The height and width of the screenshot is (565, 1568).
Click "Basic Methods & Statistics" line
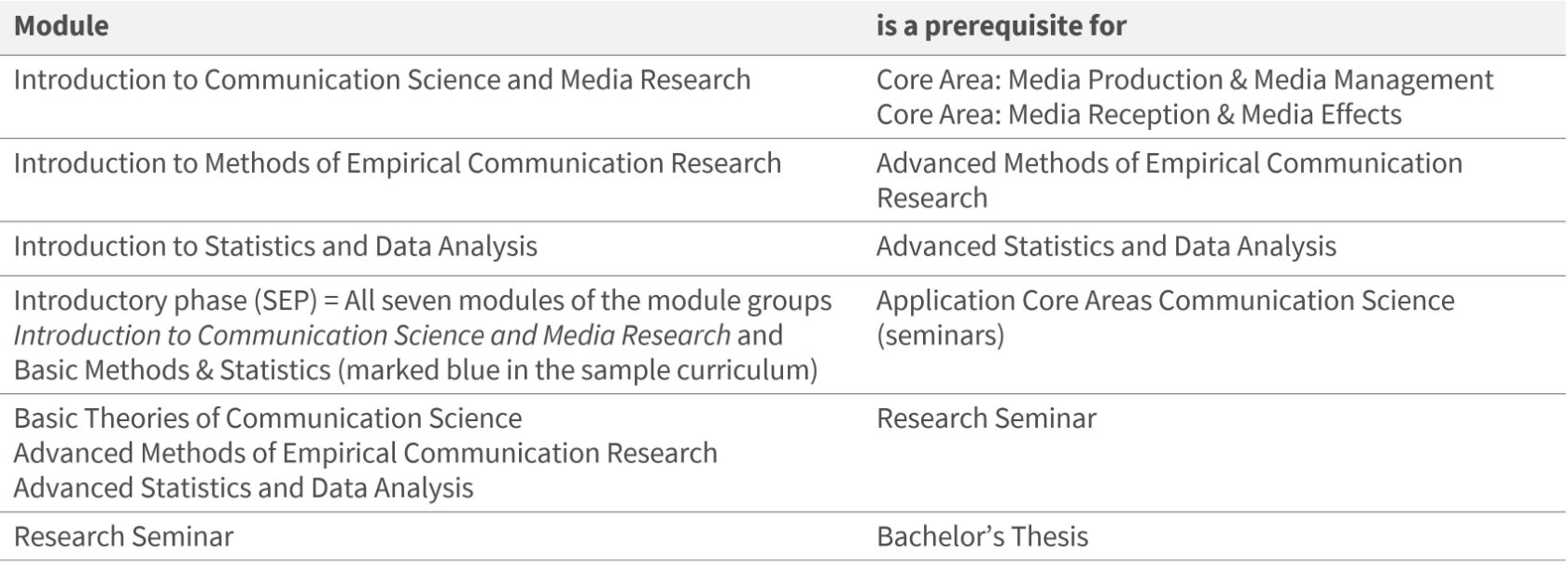pyautogui.click(x=173, y=370)
